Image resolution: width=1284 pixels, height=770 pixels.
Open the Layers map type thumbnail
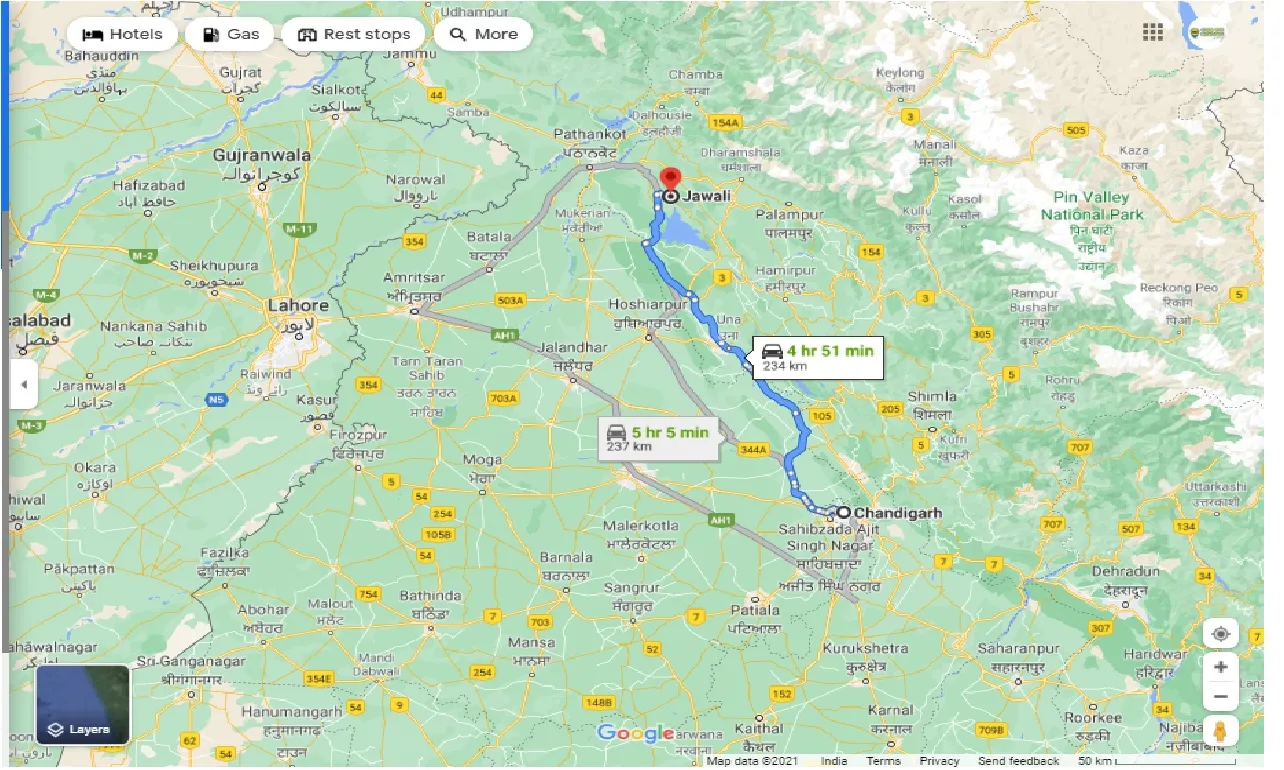(83, 705)
